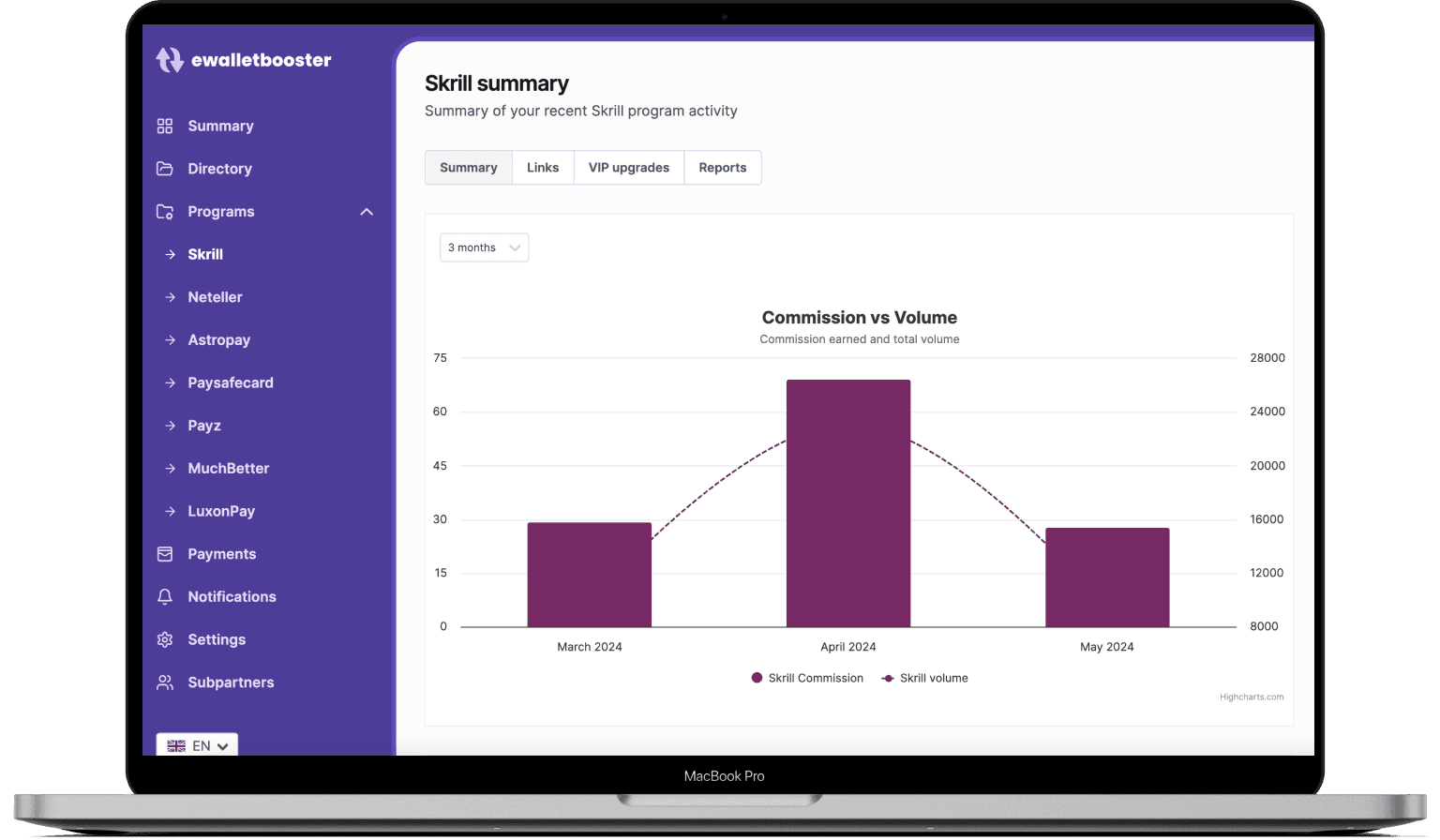Click the Commission vs Volume chart title
1440x840 pixels.
(x=860, y=318)
